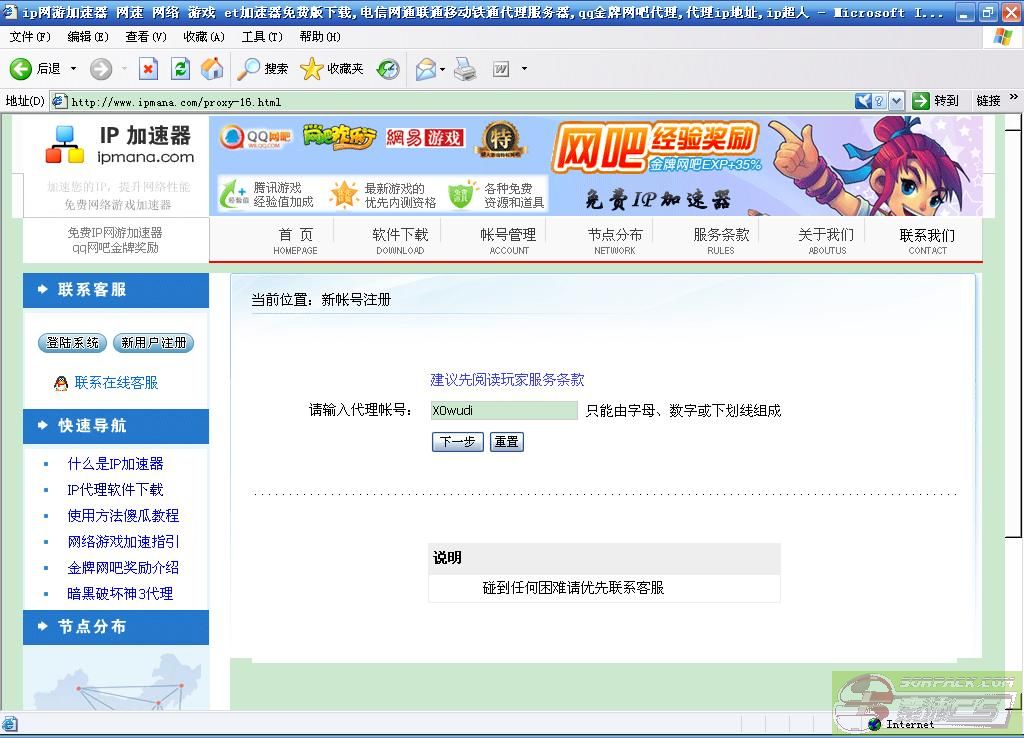Viewport: 1024px width, 738px height.
Task: Click the Back navigation icon
Action: tap(20, 70)
